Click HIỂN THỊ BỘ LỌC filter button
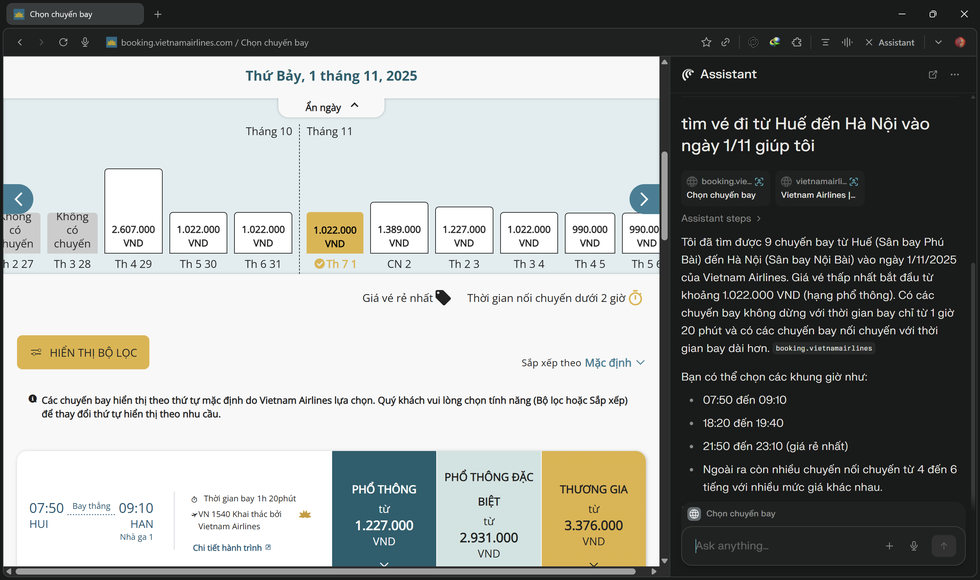 pos(83,352)
